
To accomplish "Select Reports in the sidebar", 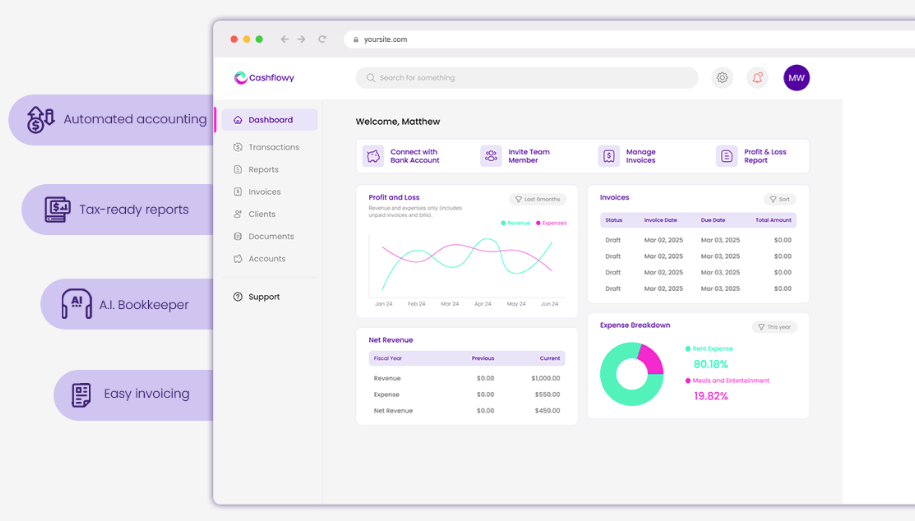I will click(263, 170).
